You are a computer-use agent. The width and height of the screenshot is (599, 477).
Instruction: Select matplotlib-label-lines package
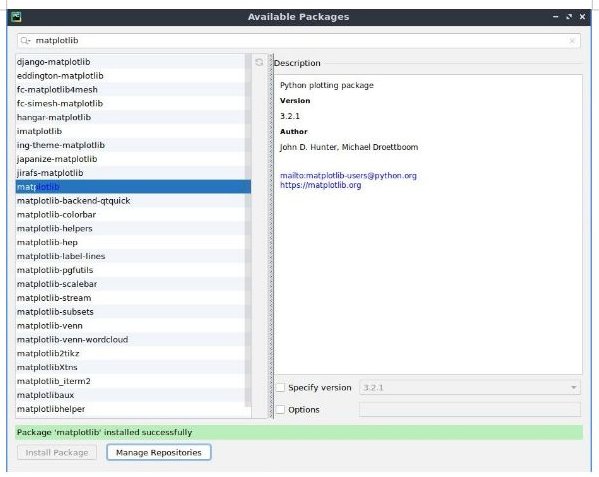pos(133,256)
